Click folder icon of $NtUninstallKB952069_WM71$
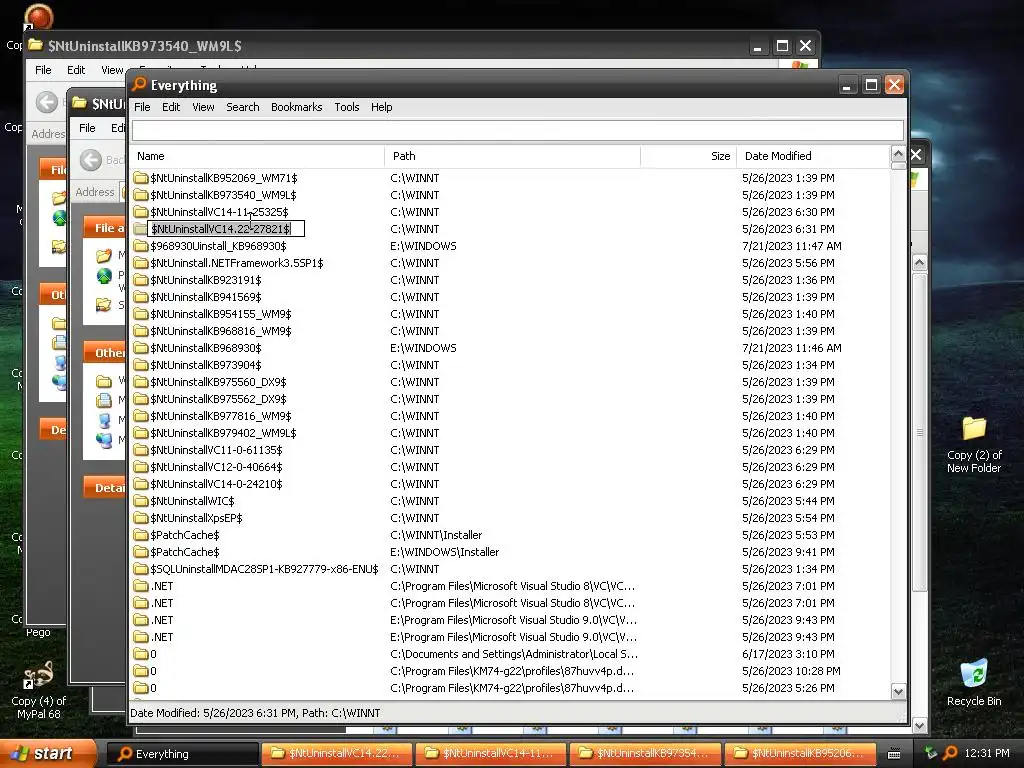Screen dimensions: 1024x768 pyautogui.click(x=140, y=178)
